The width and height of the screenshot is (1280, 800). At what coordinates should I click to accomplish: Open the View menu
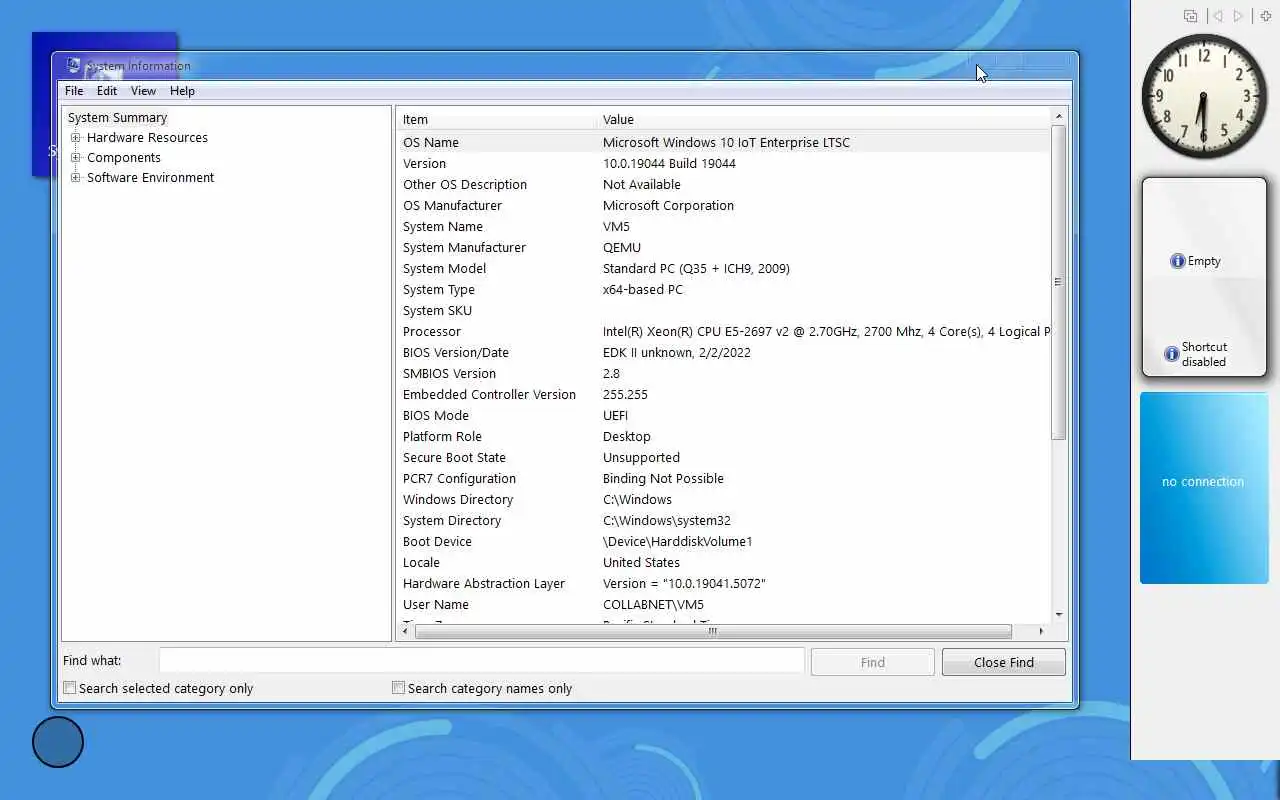[x=143, y=91]
